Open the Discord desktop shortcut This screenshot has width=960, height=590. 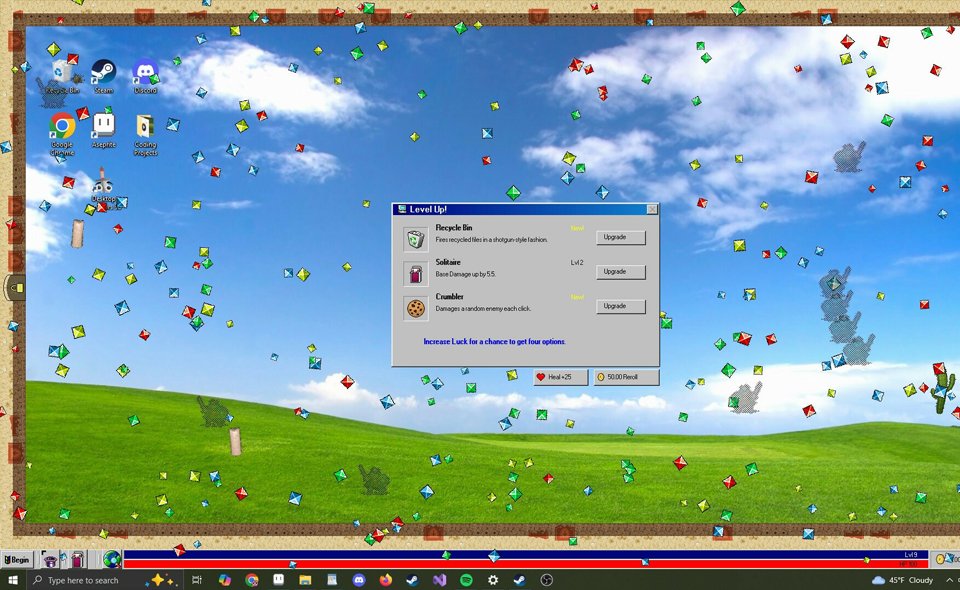click(x=145, y=77)
